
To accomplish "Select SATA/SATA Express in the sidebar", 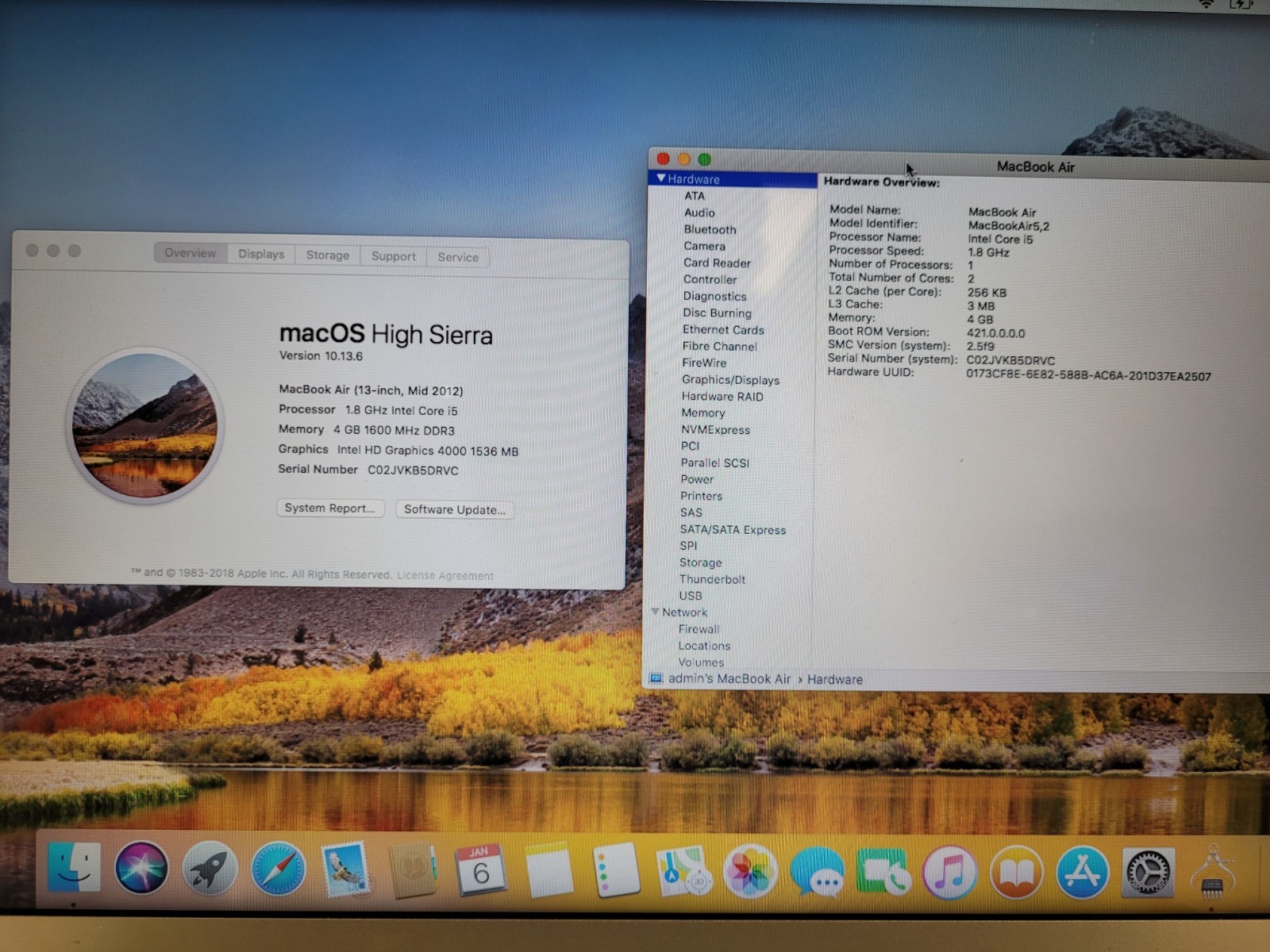I will click(x=733, y=530).
